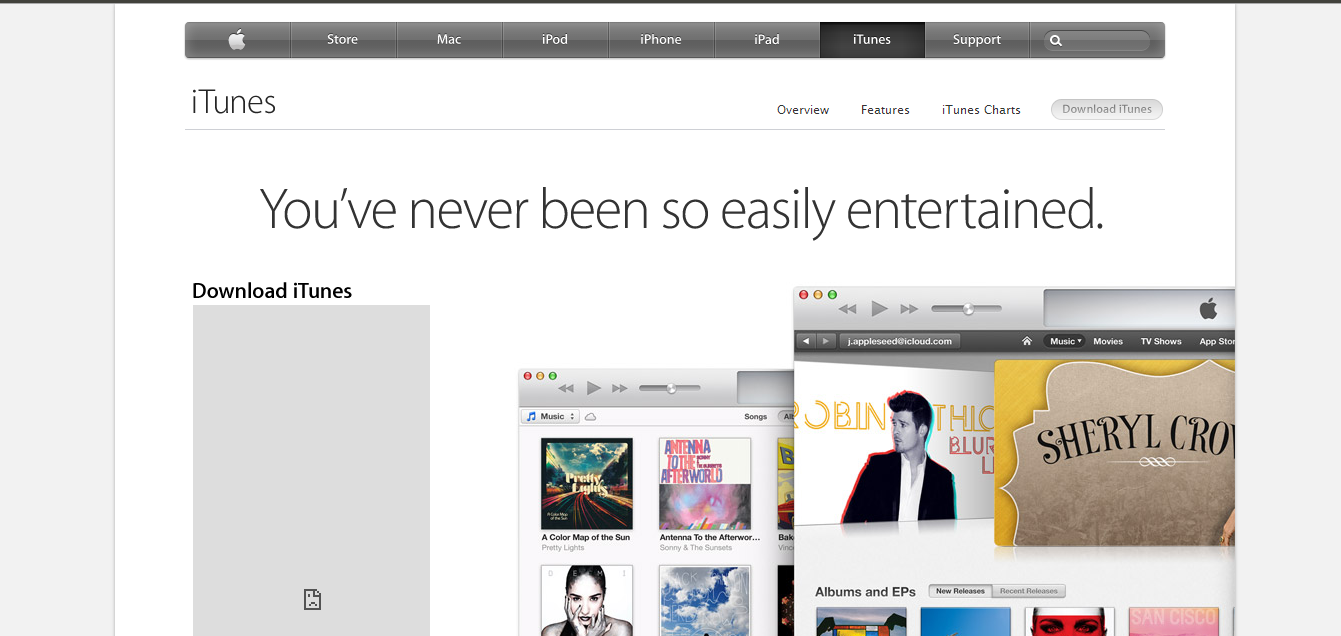Click the home icon in the iTunes Store bar

[x=1026, y=341]
